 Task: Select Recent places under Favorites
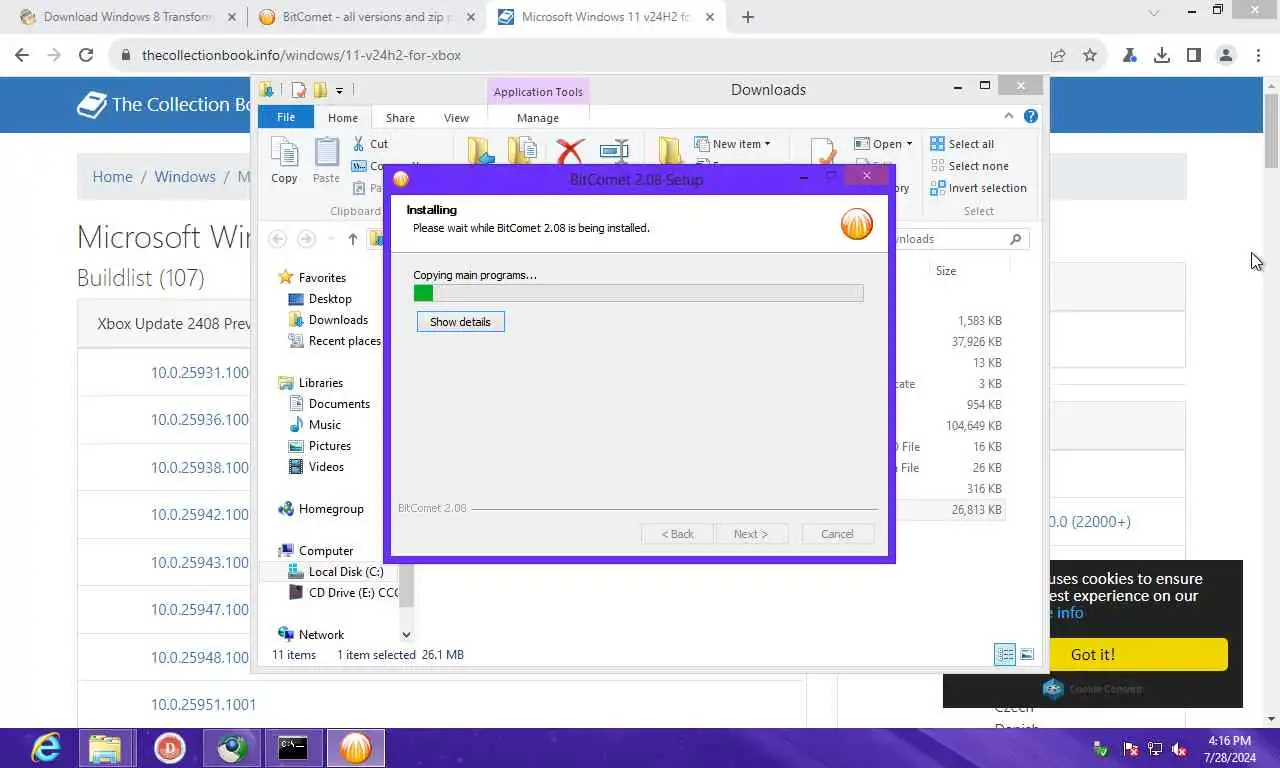[x=335, y=341]
